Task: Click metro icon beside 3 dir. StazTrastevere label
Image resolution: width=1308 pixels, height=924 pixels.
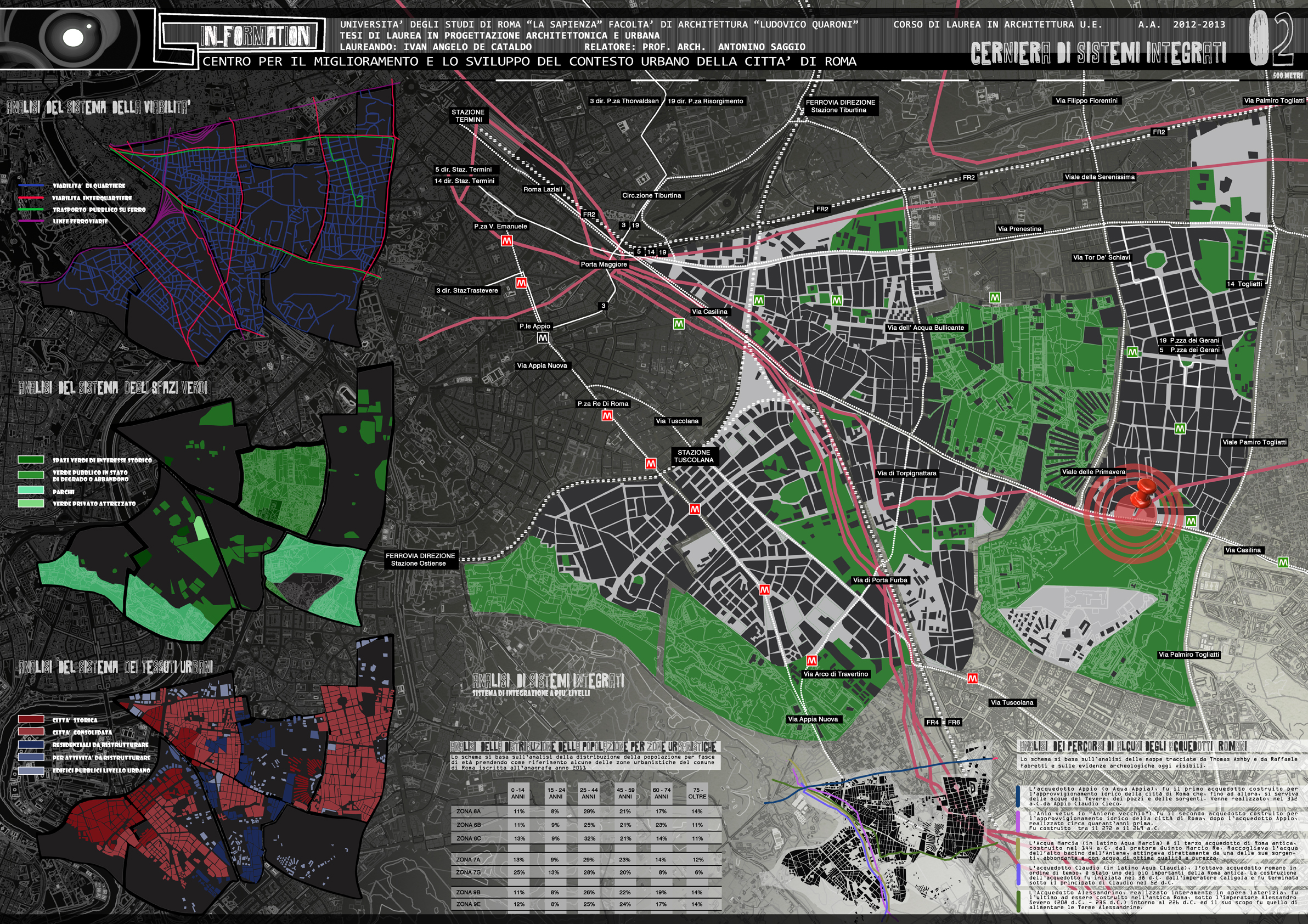Action: (x=521, y=283)
